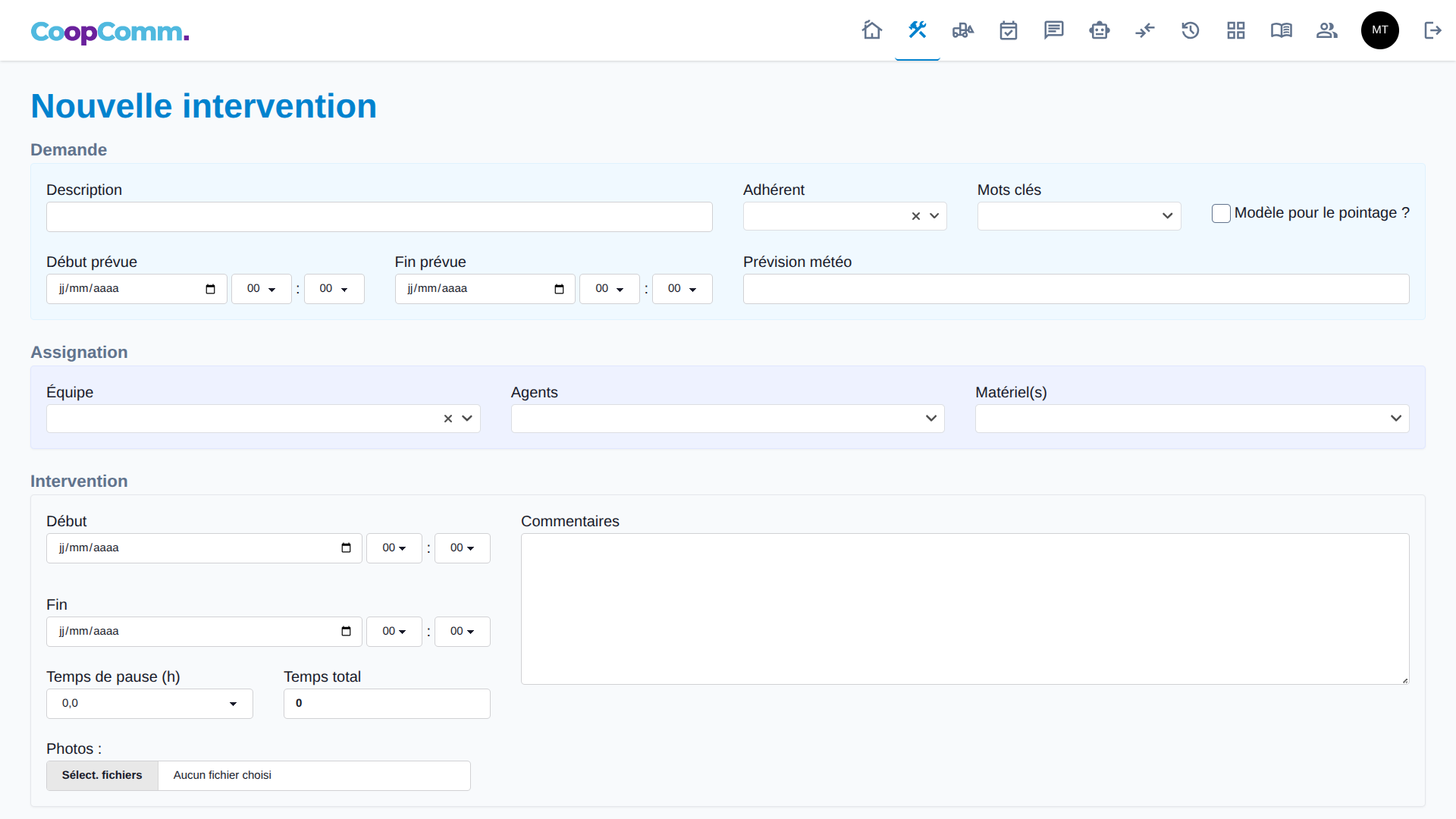The width and height of the screenshot is (1456, 819).
Task: Click 'Sélect. fichiers' photo upload button
Action: 102,775
